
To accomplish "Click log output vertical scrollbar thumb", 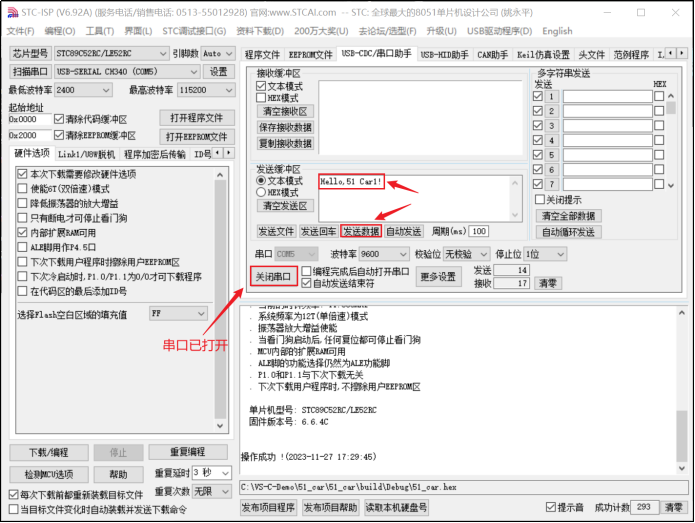I will 681,436.
